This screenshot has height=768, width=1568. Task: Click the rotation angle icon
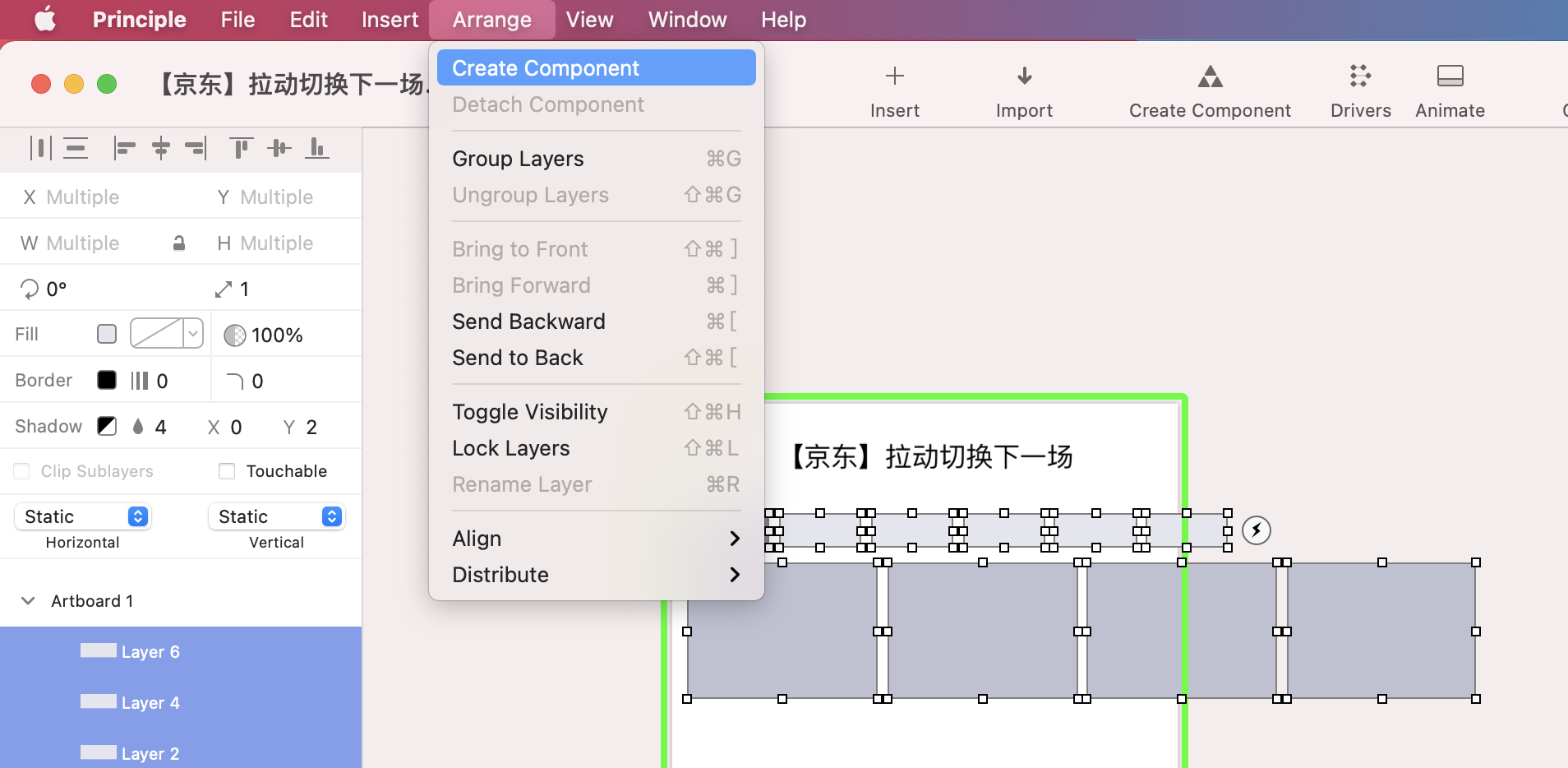[30, 289]
